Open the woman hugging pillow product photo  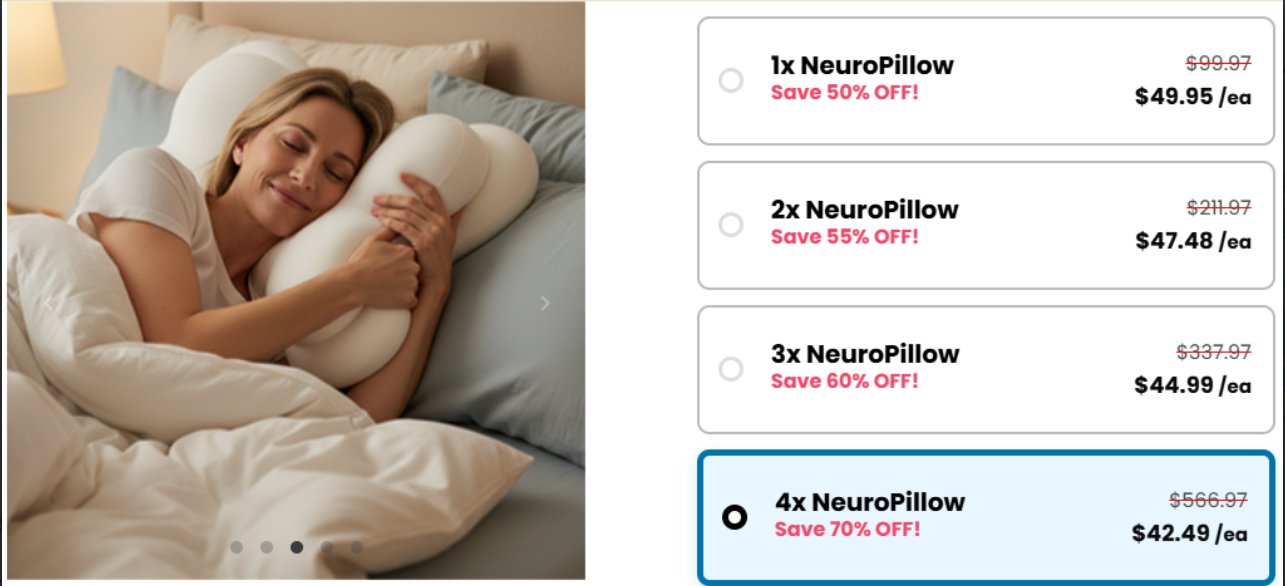pos(296,290)
